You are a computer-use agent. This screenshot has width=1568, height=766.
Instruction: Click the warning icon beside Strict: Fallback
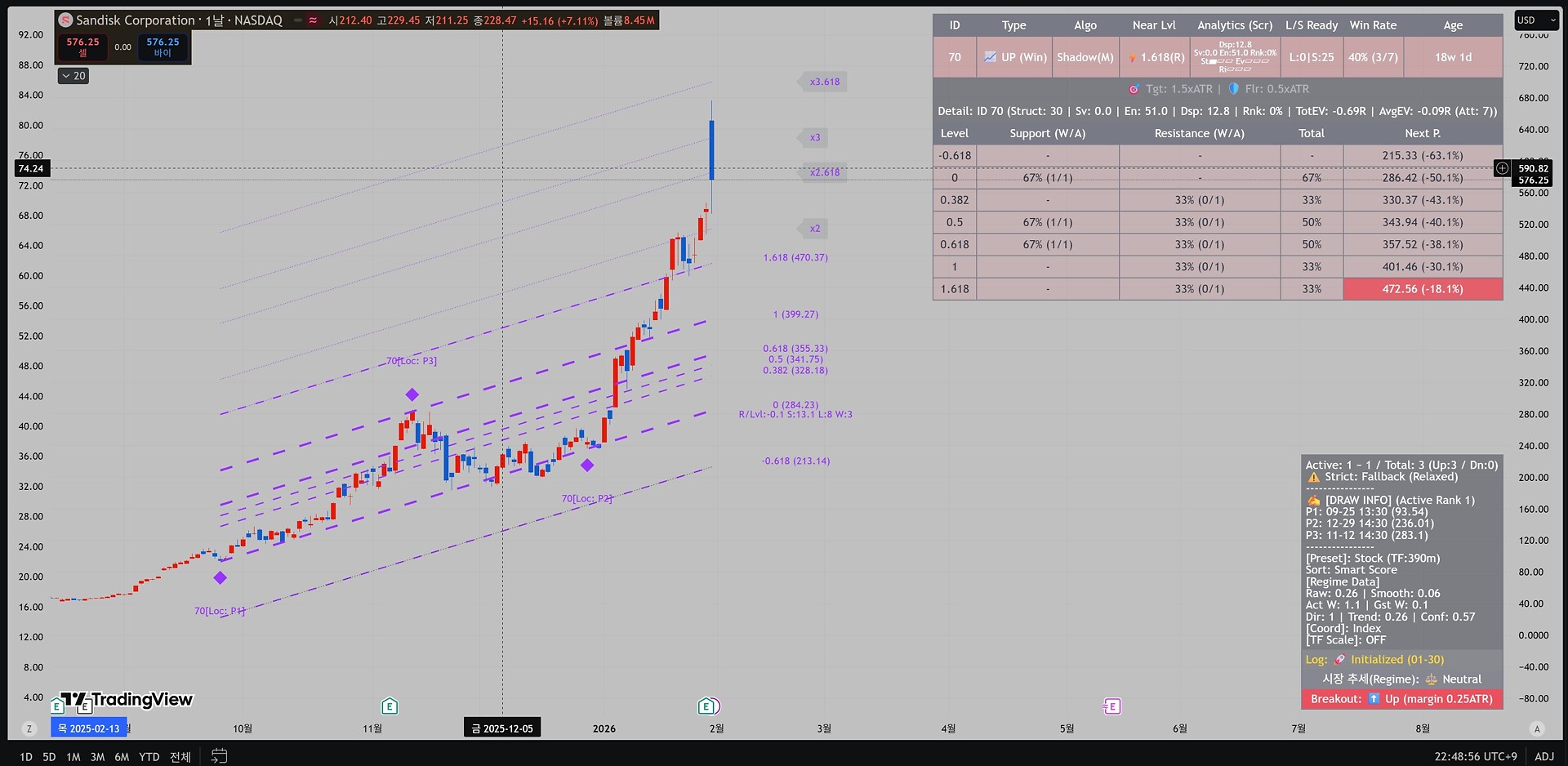[x=1313, y=477]
